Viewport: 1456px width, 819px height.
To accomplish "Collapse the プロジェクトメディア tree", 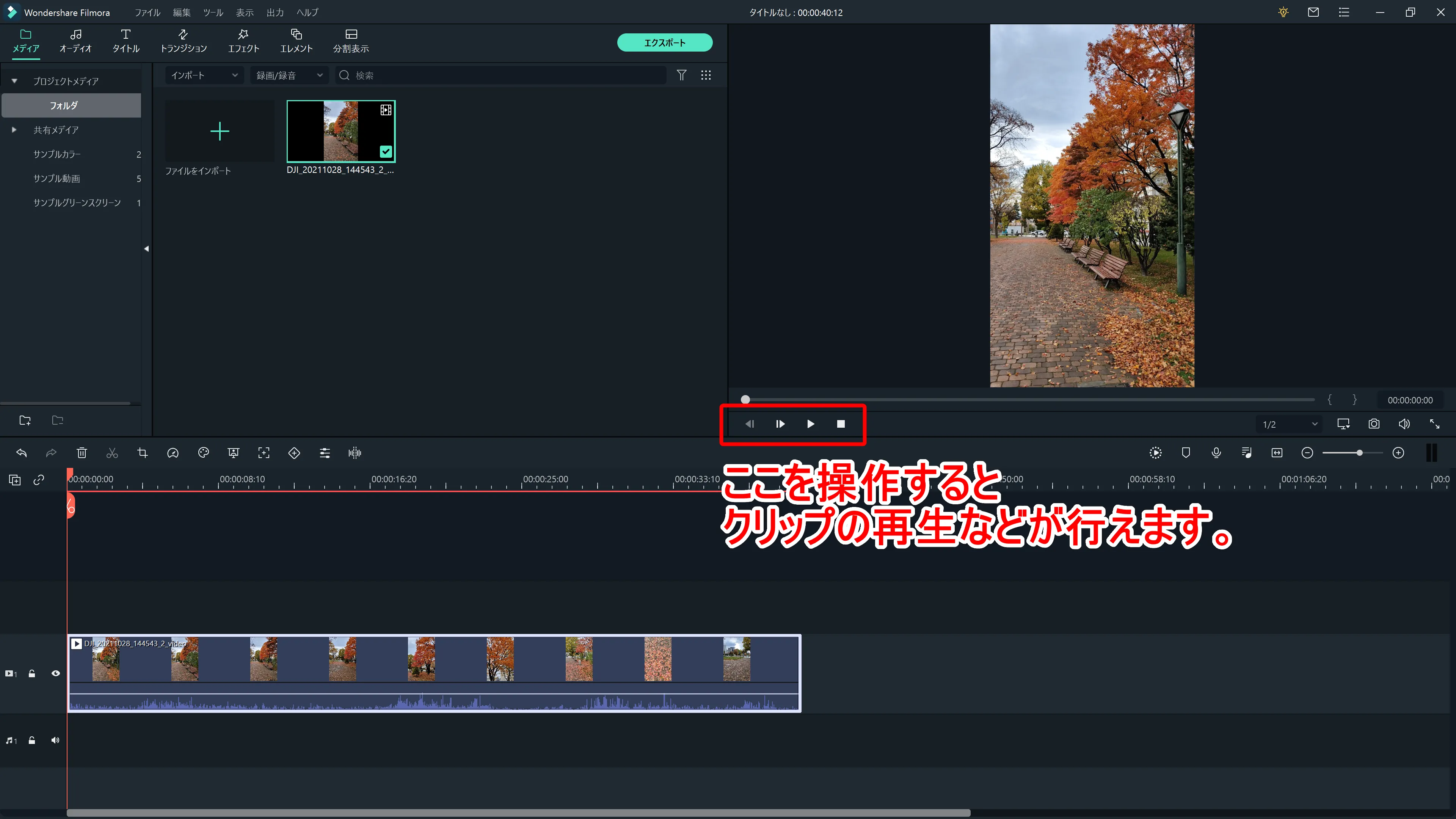I will (14, 82).
